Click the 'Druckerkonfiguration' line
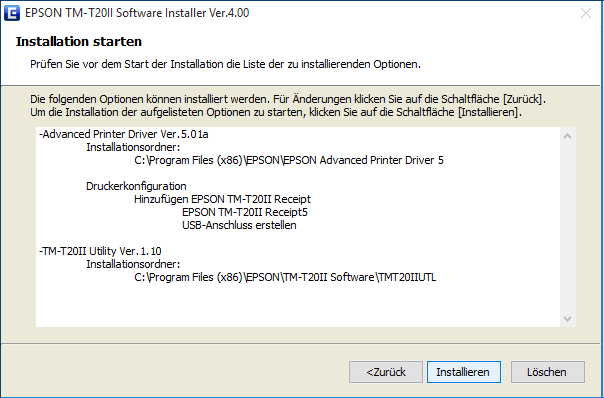 136,186
